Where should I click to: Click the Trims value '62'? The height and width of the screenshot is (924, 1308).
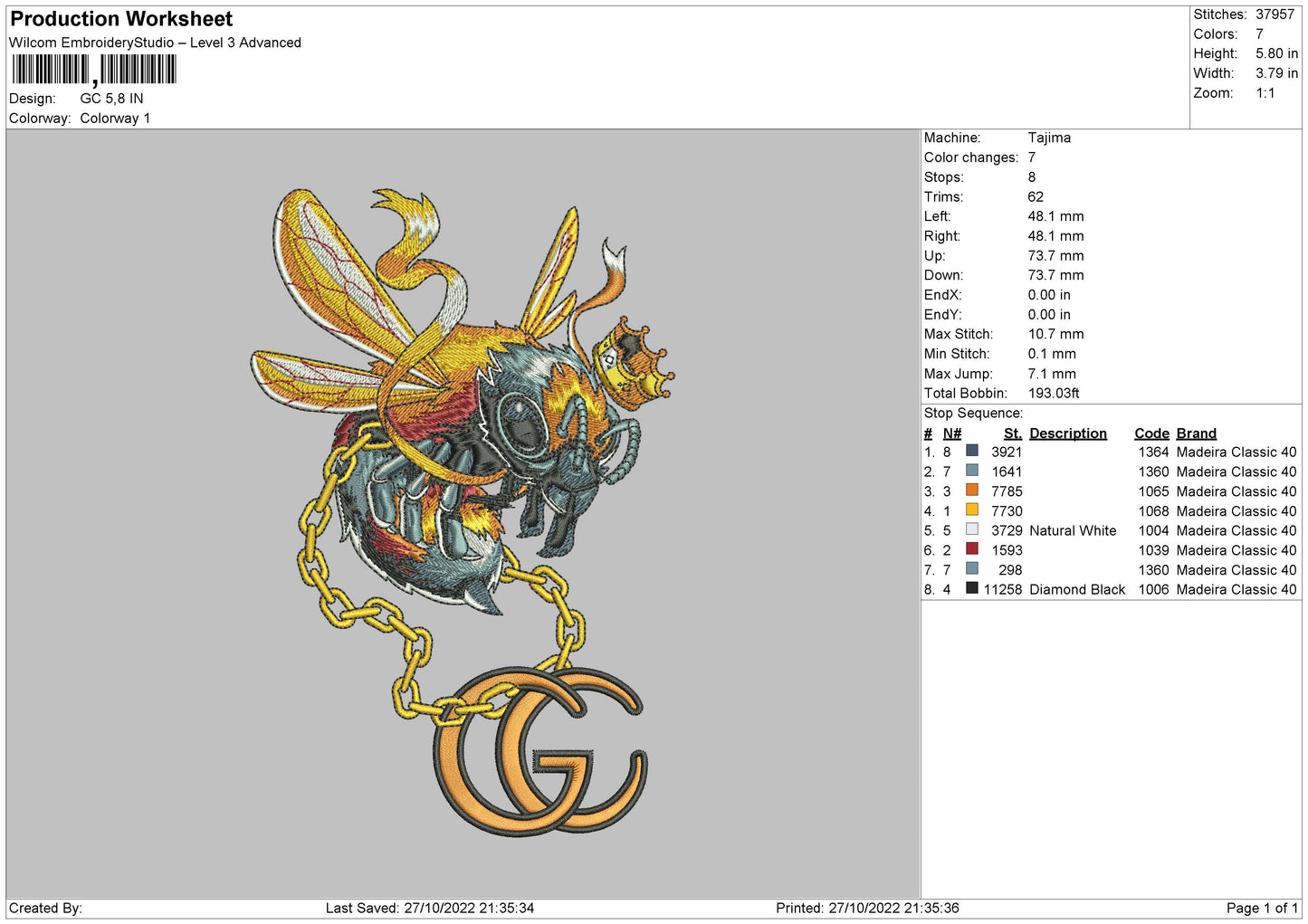1036,196
